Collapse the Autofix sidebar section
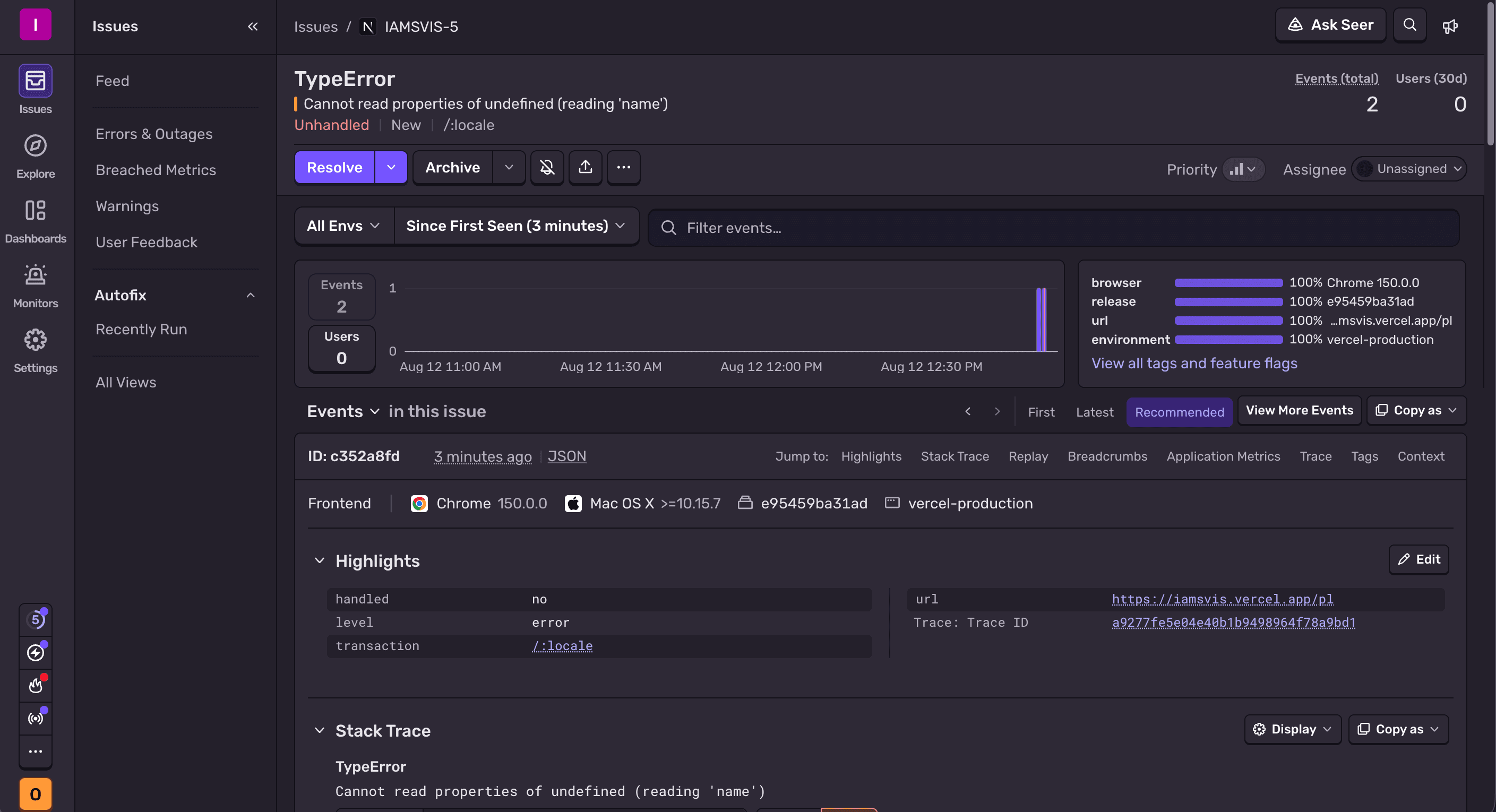The height and width of the screenshot is (812, 1496). point(250,296)
